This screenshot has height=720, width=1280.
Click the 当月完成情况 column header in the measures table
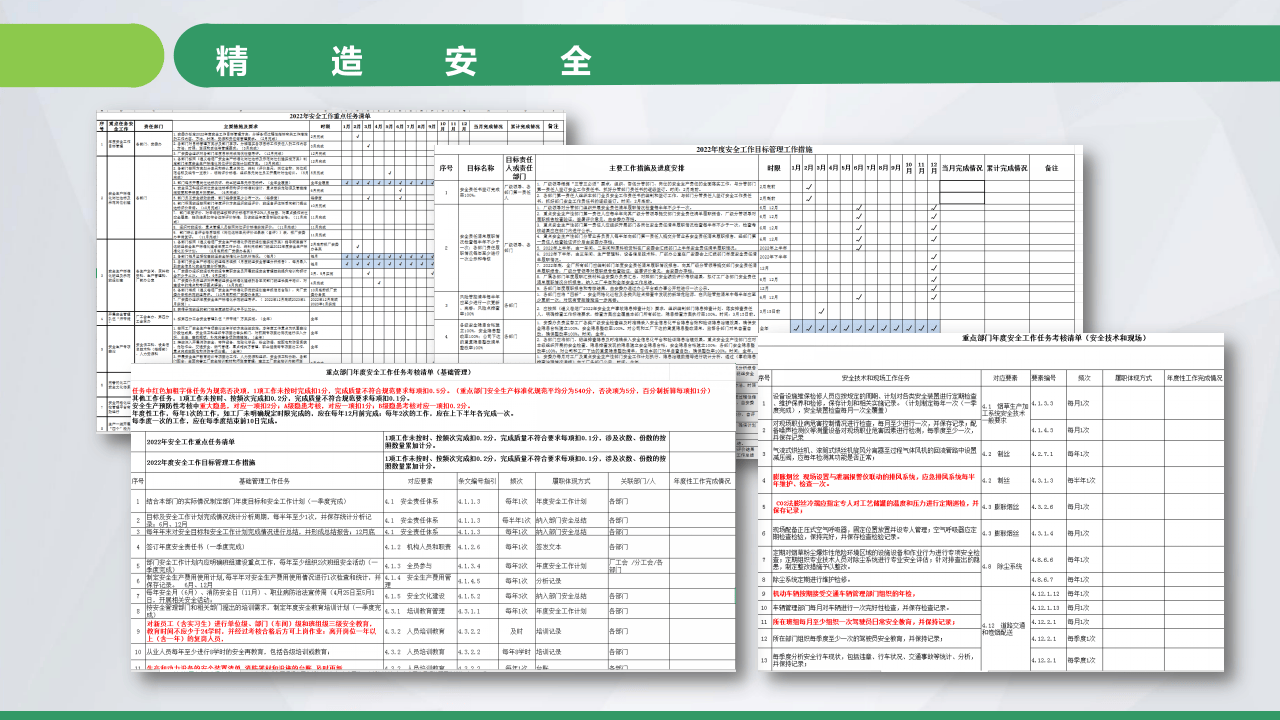point(961,168)
